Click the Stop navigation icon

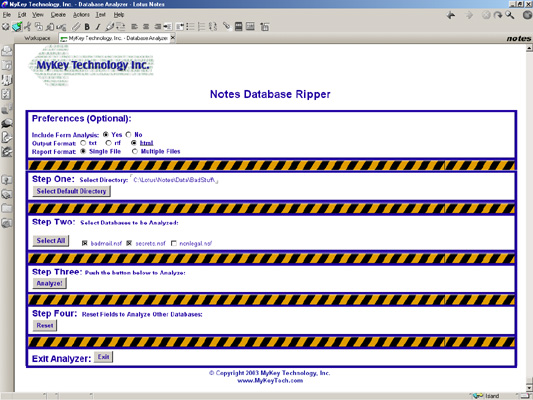coord(486,15)
